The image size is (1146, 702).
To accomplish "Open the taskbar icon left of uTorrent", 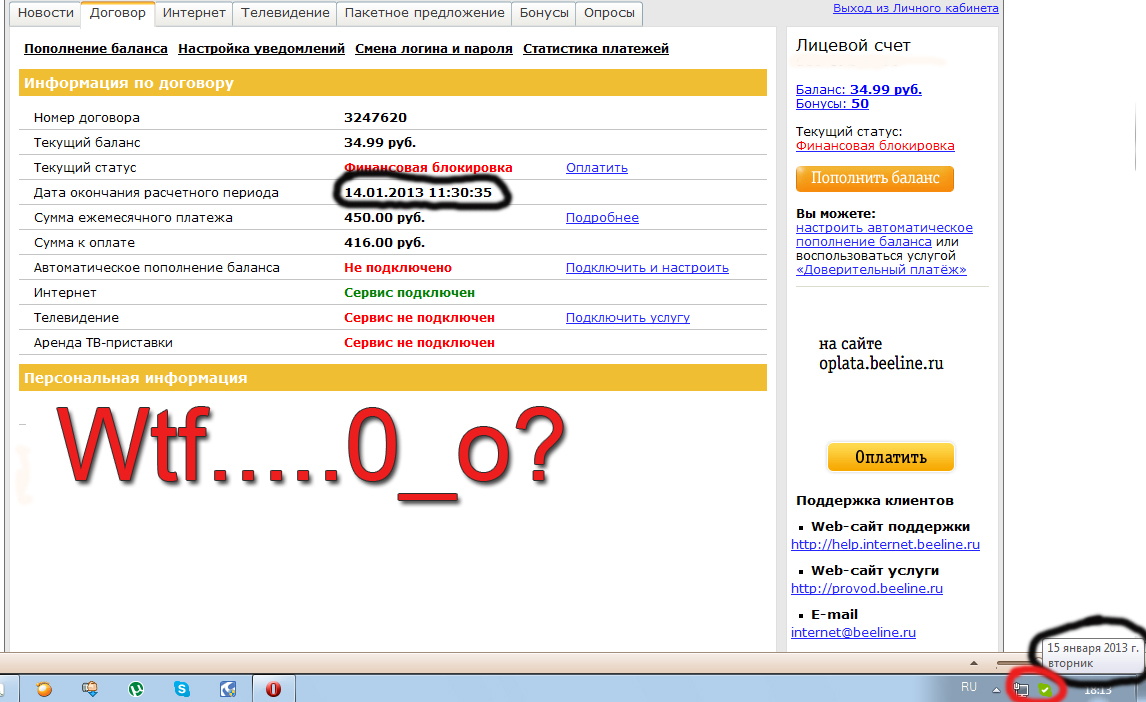I will (90, 689).
